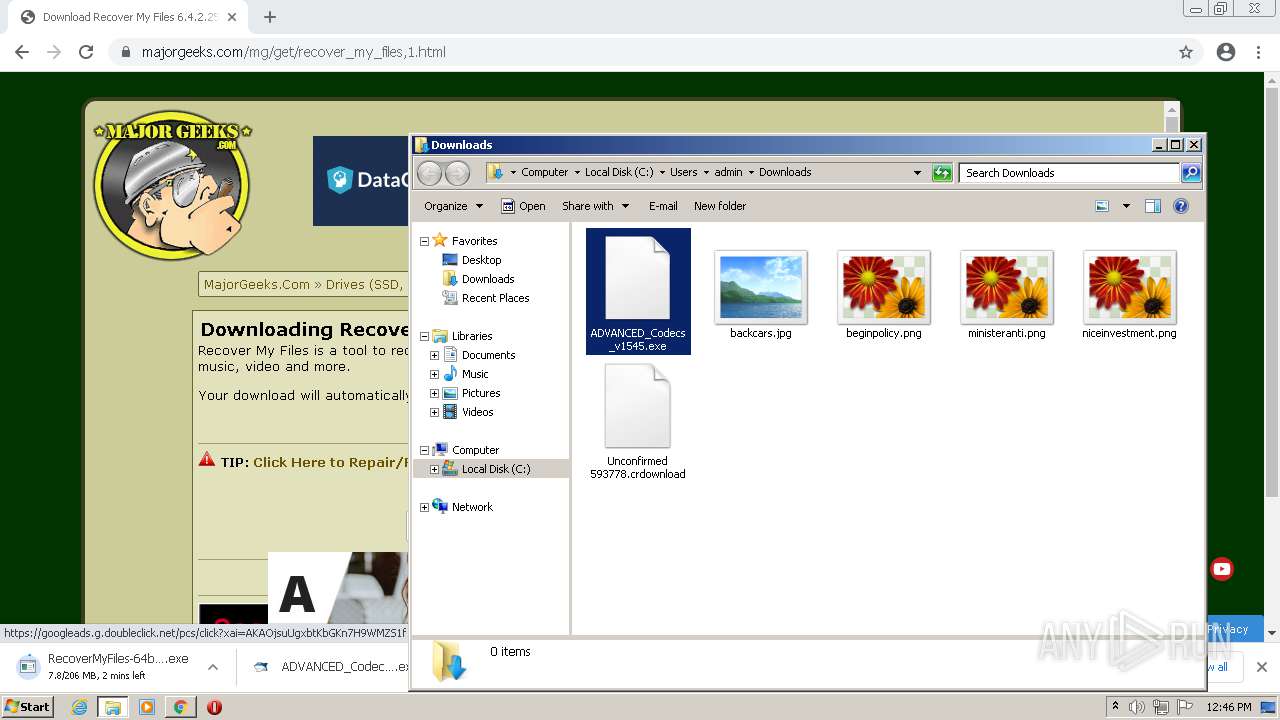Open the Organize menu
Viewport: 1280px width, 720px height.
[x=453, y=206]
